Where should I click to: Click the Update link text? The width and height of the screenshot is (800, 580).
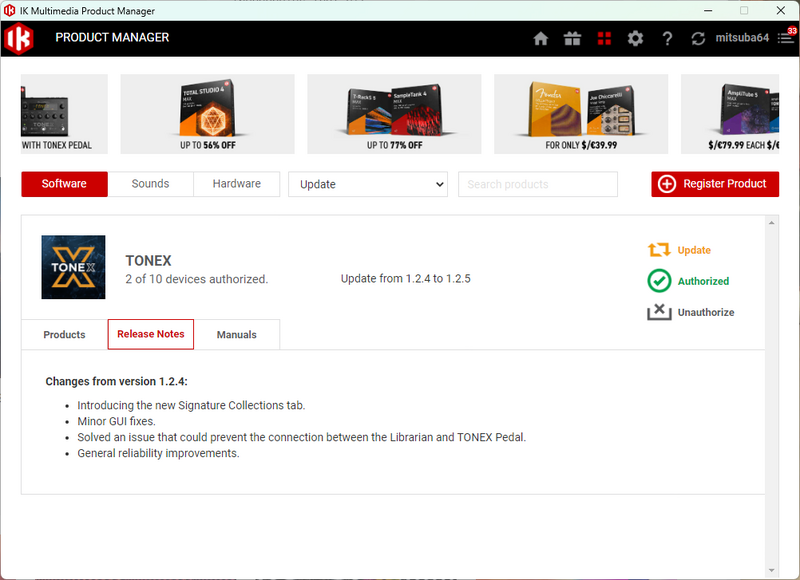(x=694, y=250)
